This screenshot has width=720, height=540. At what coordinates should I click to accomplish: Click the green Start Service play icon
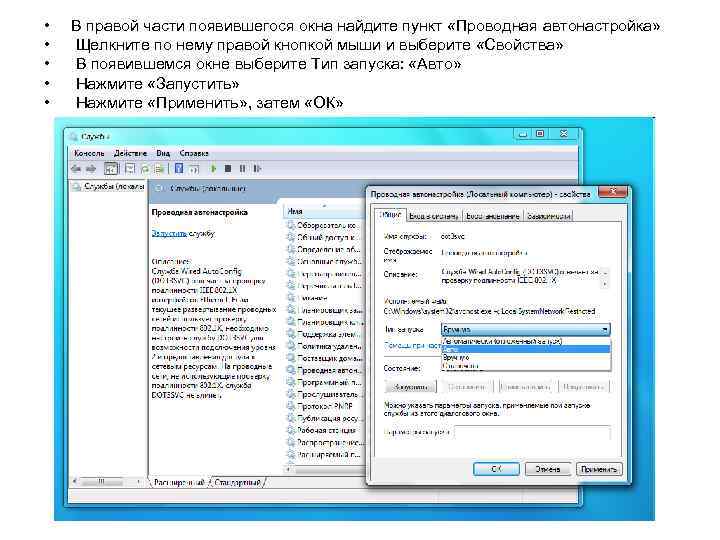(213, 169)
